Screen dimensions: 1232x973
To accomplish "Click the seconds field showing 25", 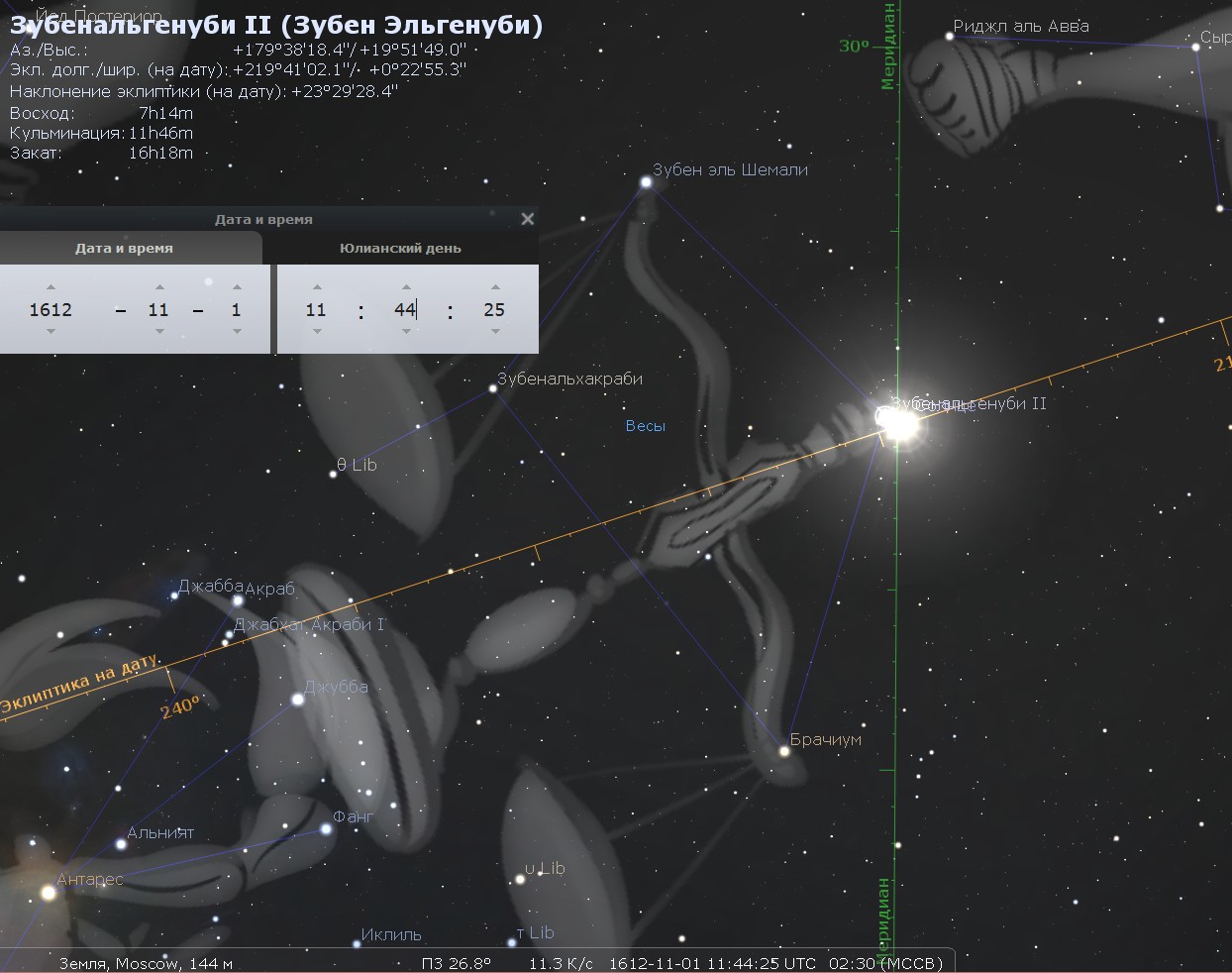I will (494, 310).
